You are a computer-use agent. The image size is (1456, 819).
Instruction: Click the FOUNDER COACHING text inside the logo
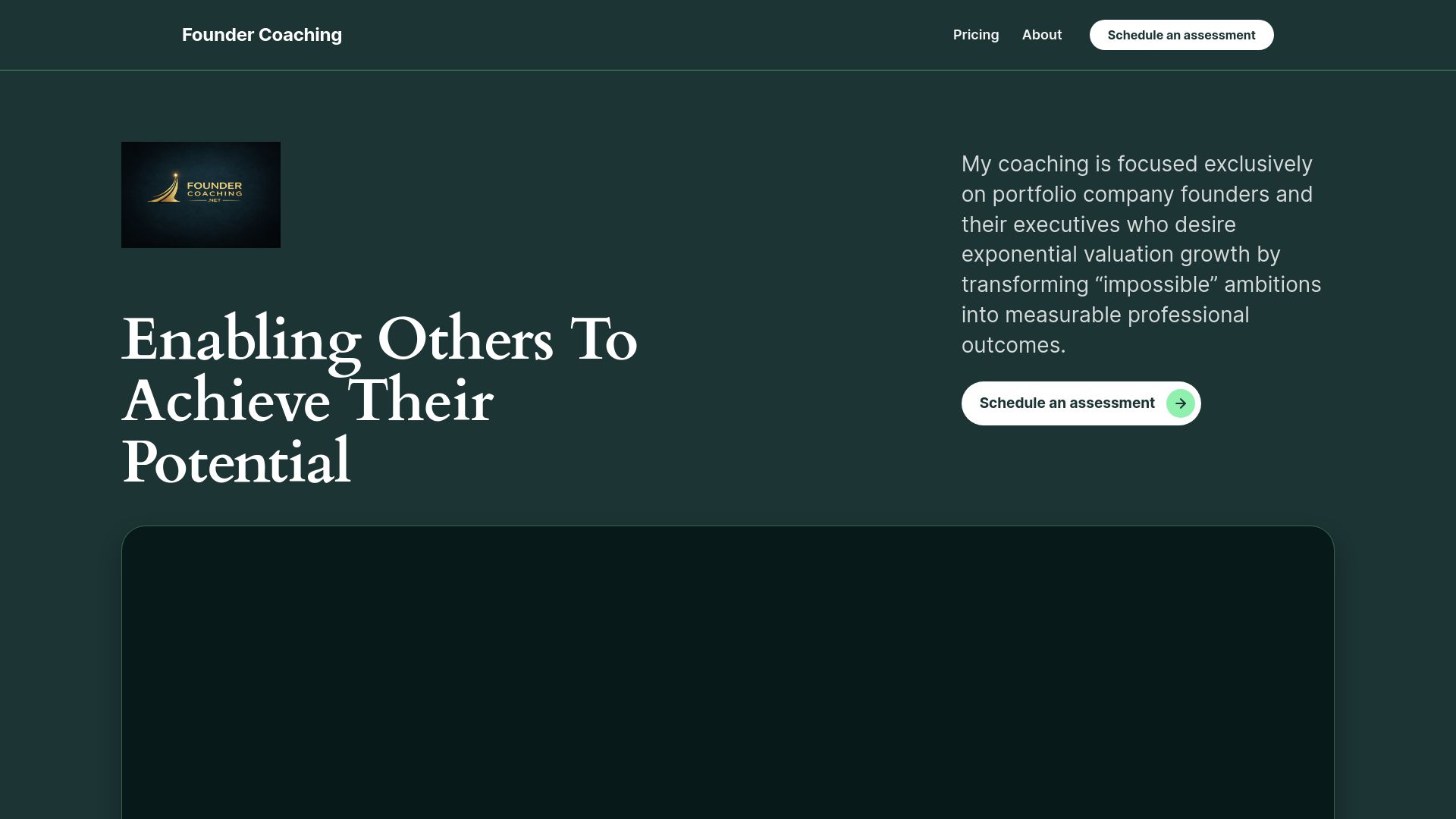pos(215,189)
